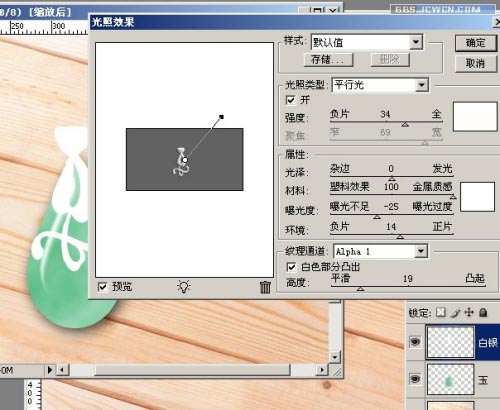Hide the 白银 layer via eye icon
Viewport: 500px width, 410px height.
coord(415,342)
